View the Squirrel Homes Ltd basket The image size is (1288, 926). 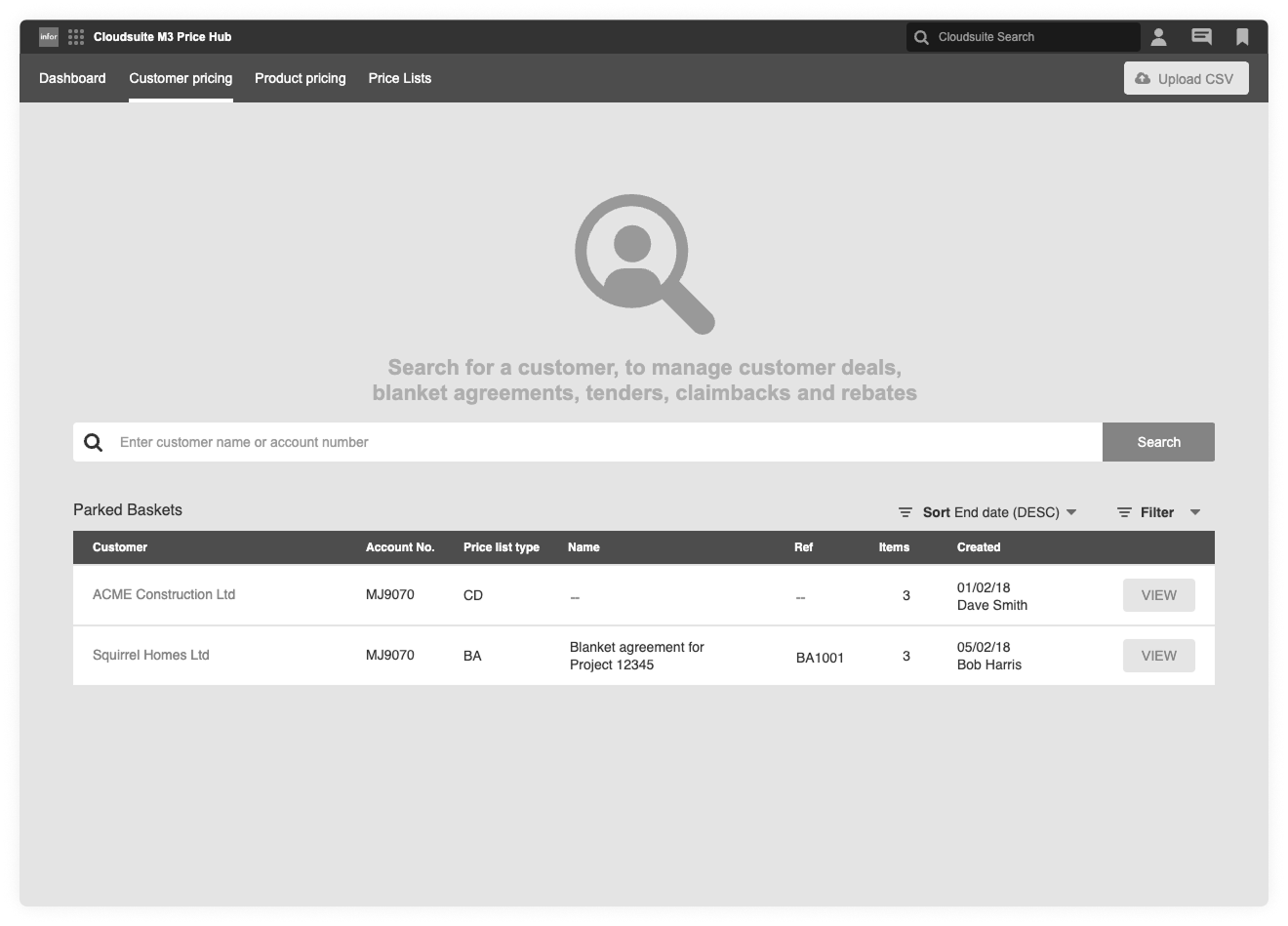tap(1159, 656)
